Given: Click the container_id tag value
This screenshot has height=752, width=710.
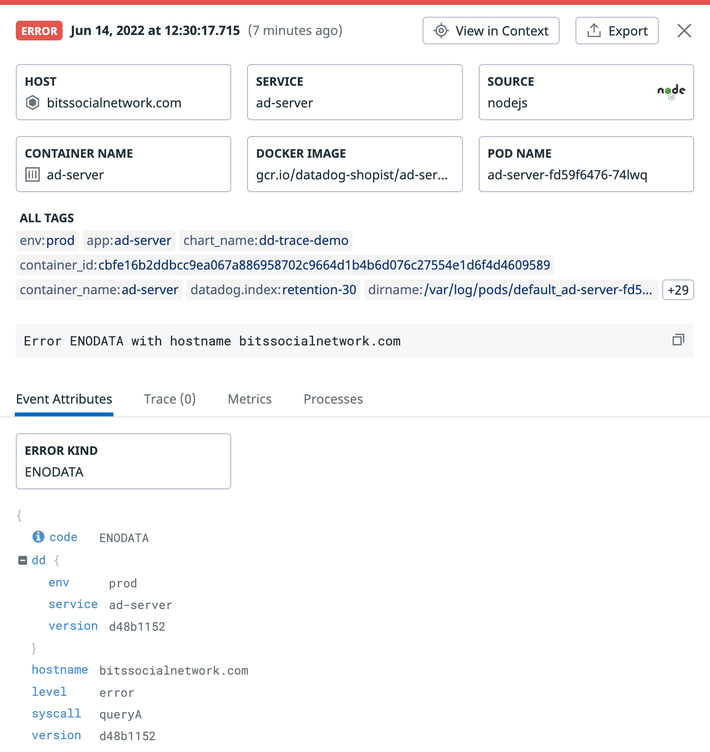Looking at the screenshot, I should pyautogui.click(x=323, y=265).
